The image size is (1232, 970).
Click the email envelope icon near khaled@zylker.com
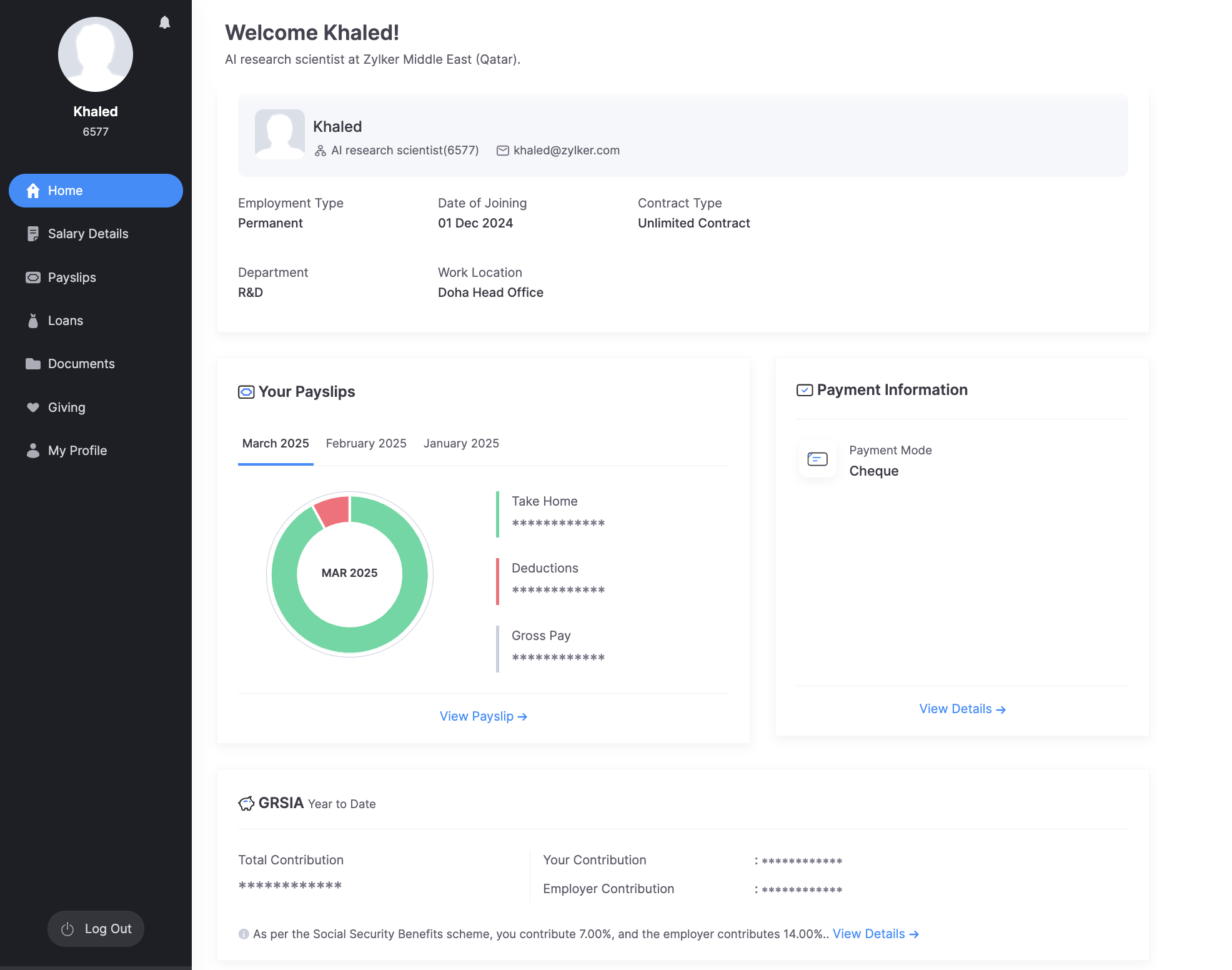(502, 151)
